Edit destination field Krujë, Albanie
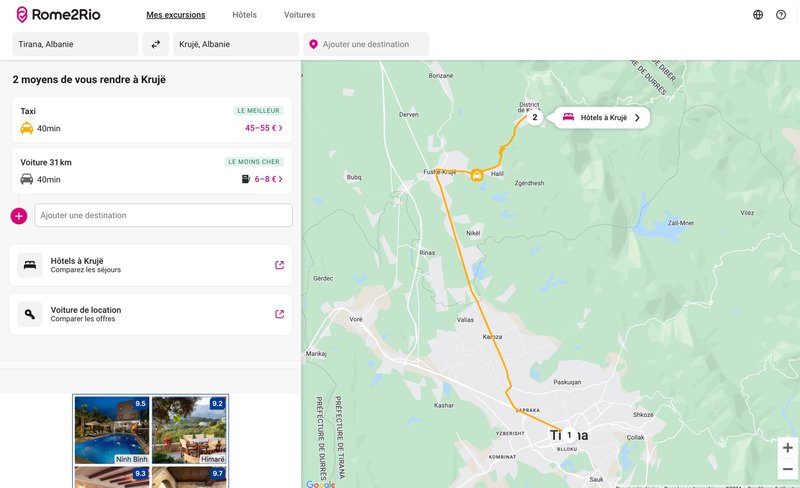The image size is (800, 488). click(x=236, y=44)
